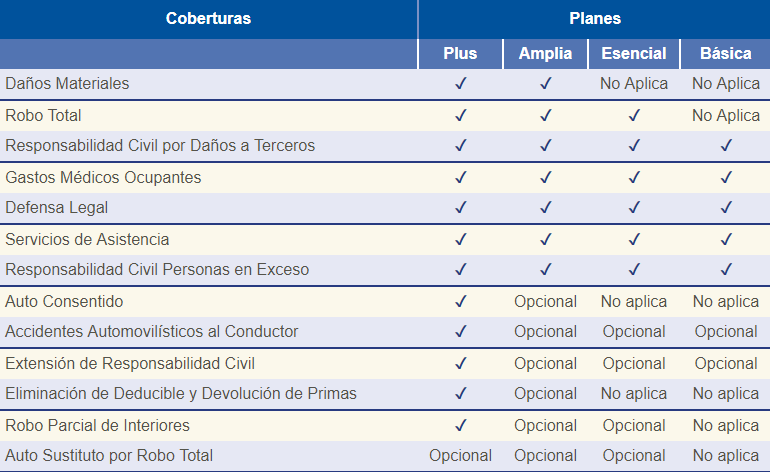
Task: Click the Planes header
Action: click(595, 18)
